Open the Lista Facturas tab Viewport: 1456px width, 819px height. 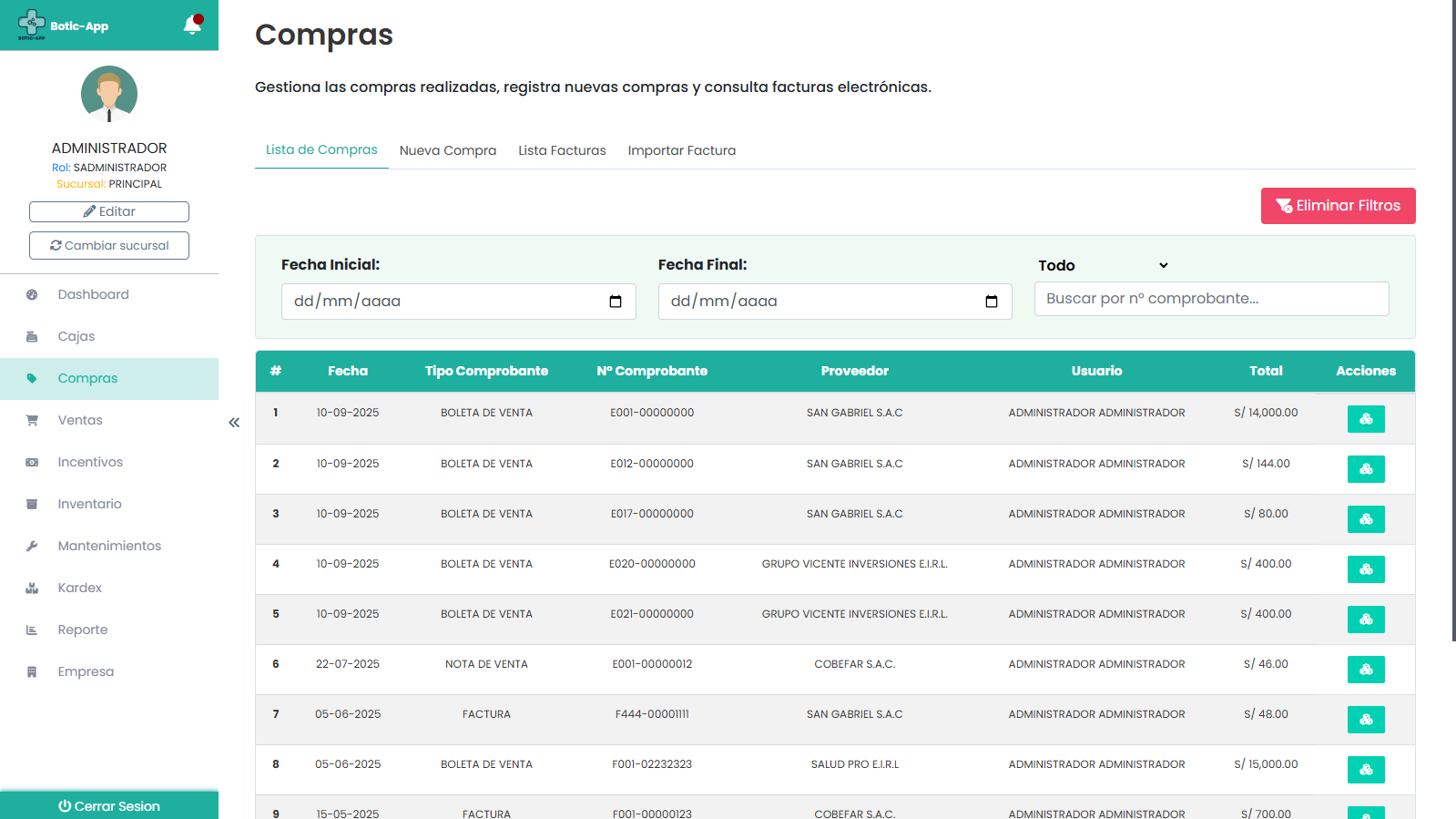pyautogui.click(x=562, y=150)
